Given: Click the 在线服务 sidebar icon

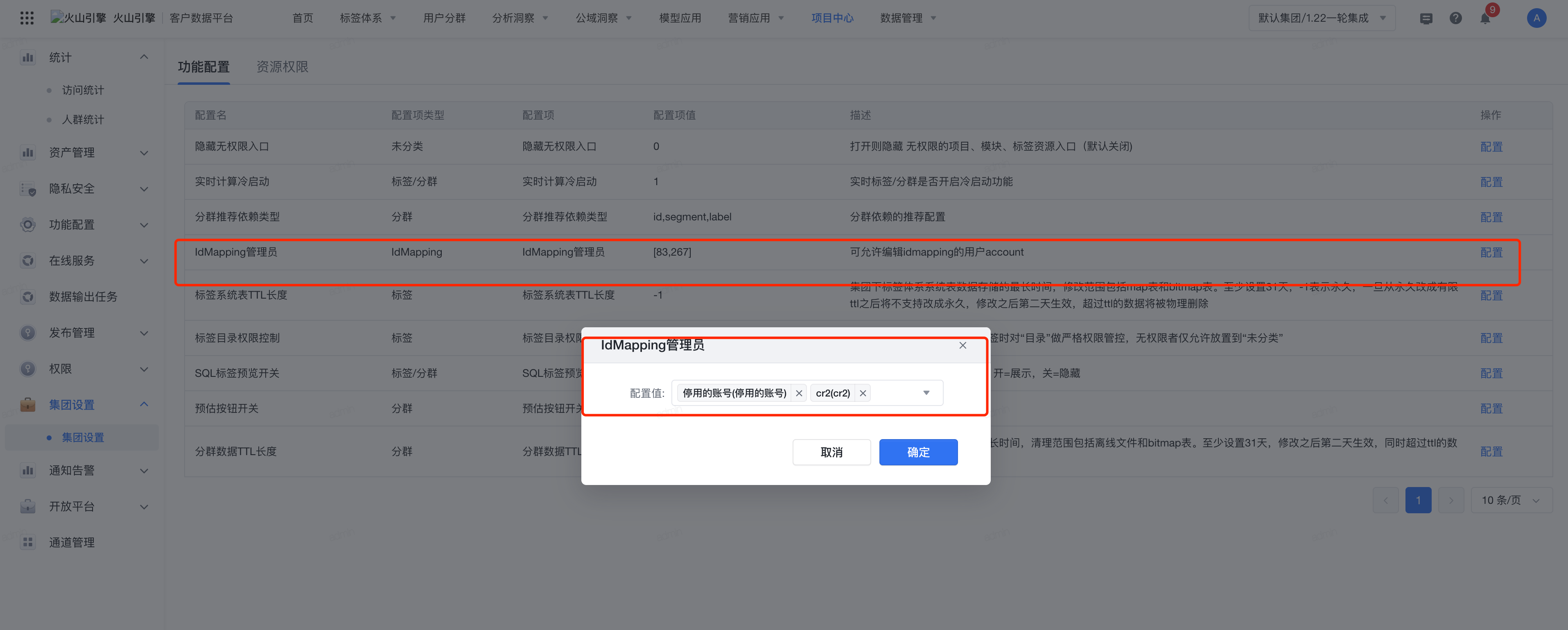Looking at the screenshot, I should 27,261.
